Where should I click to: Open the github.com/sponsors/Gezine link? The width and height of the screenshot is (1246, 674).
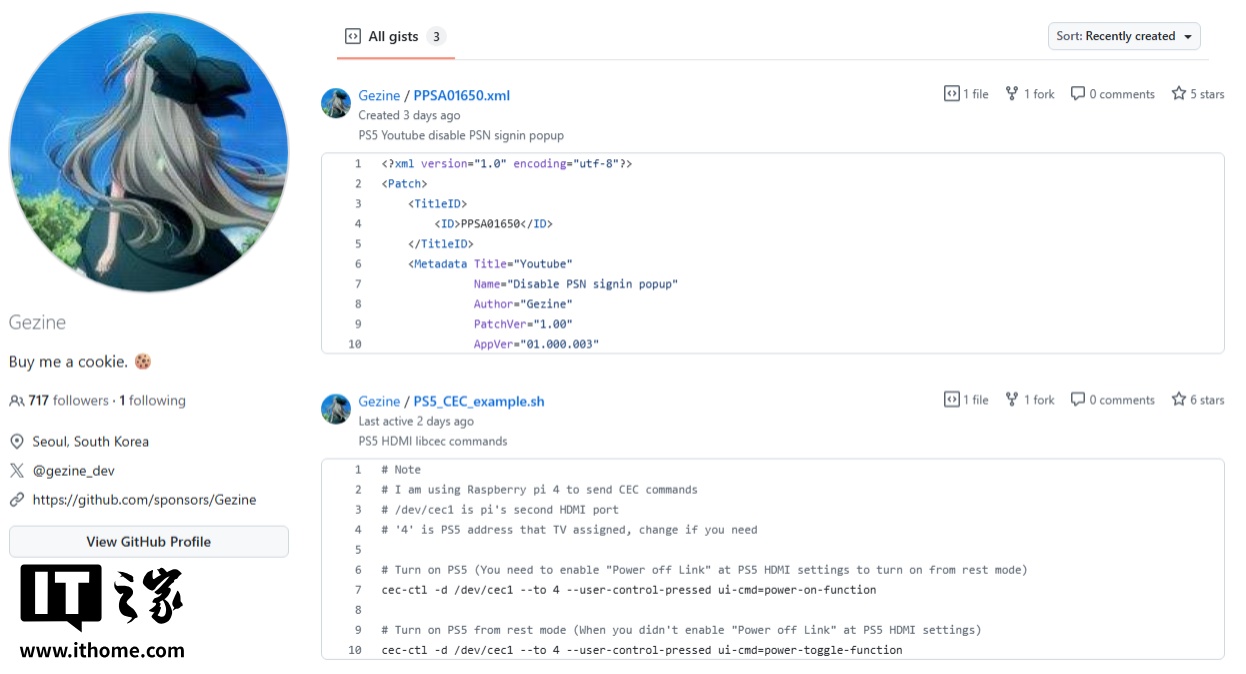tap(144, 500)
